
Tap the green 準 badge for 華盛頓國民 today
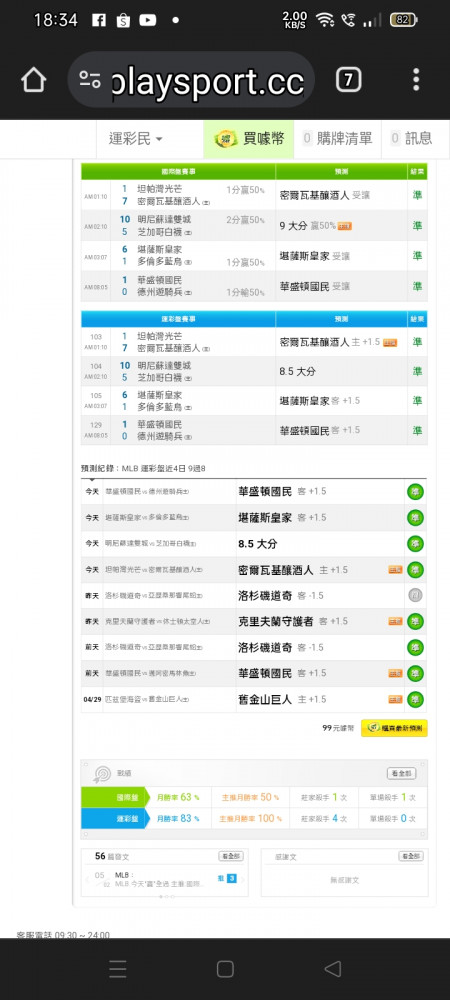click(x=416, y=492)
